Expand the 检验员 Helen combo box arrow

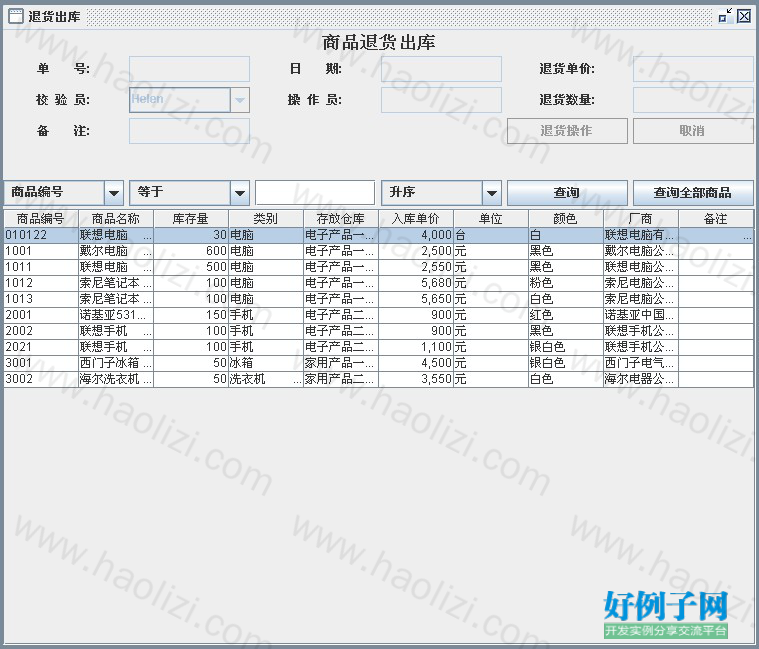pyautogui.click(x=240, y=100)
